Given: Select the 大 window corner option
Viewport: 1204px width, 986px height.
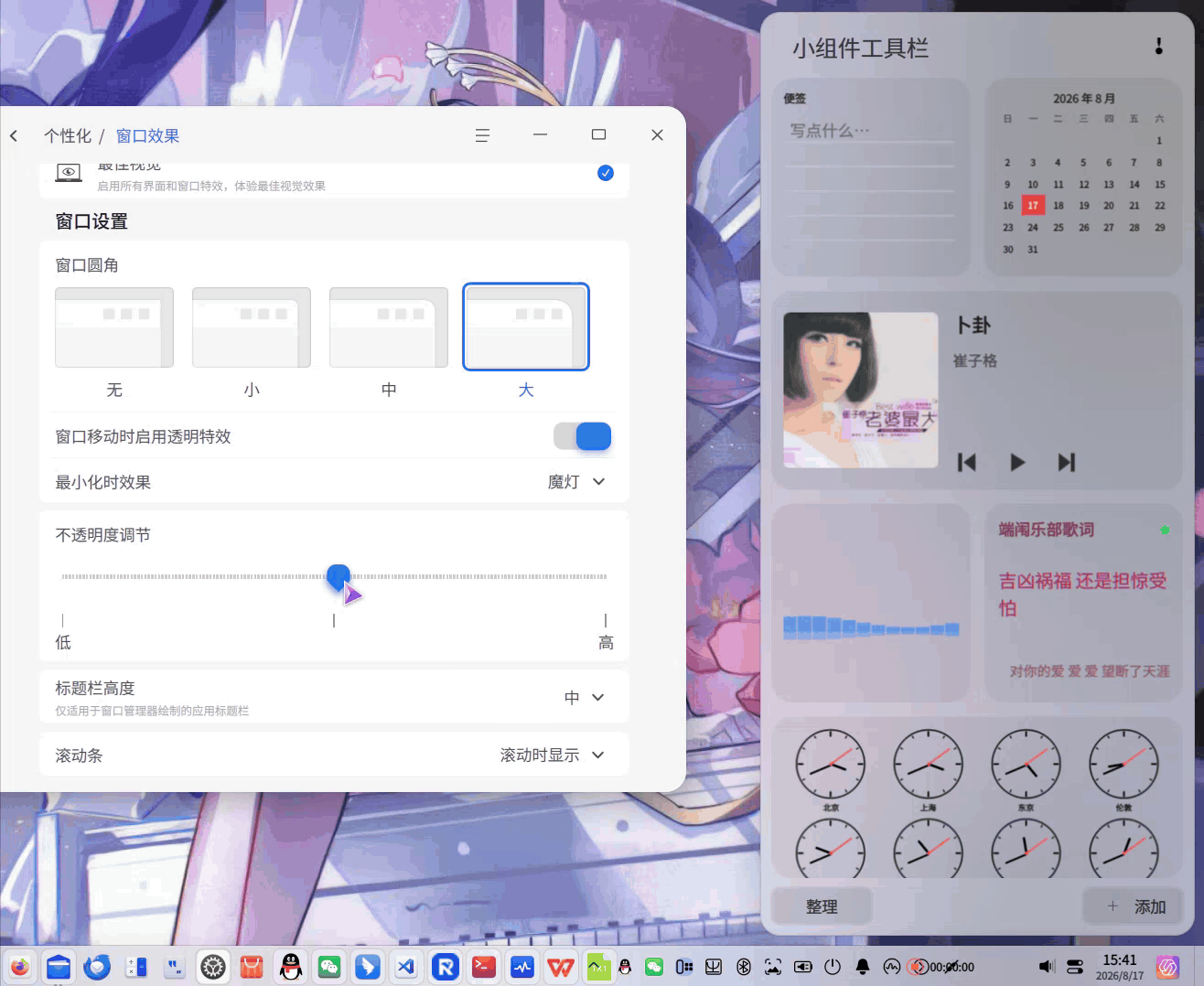Looking at the screenshot, I should [526, 327].
